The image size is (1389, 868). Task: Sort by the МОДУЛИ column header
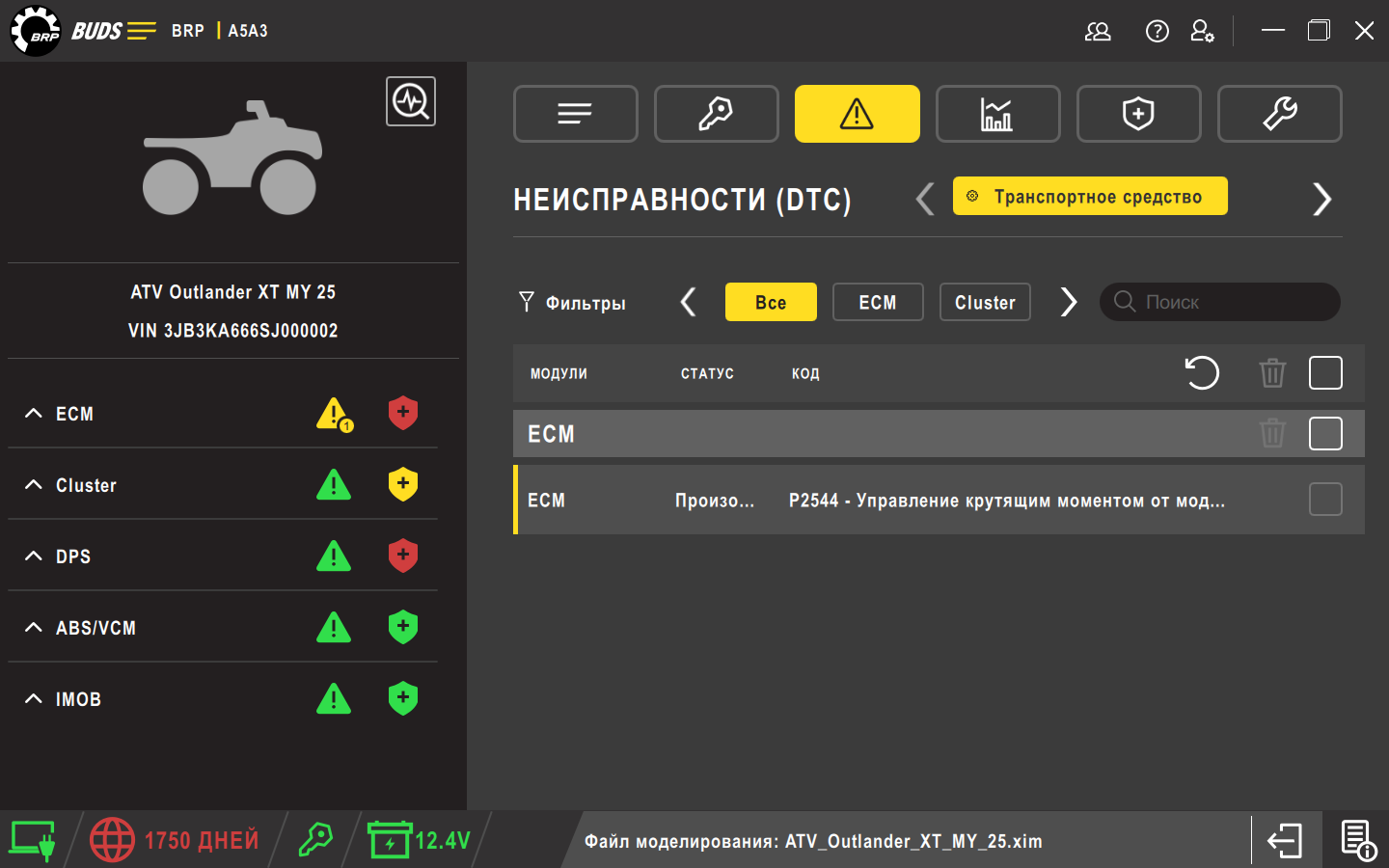point(558,373)
